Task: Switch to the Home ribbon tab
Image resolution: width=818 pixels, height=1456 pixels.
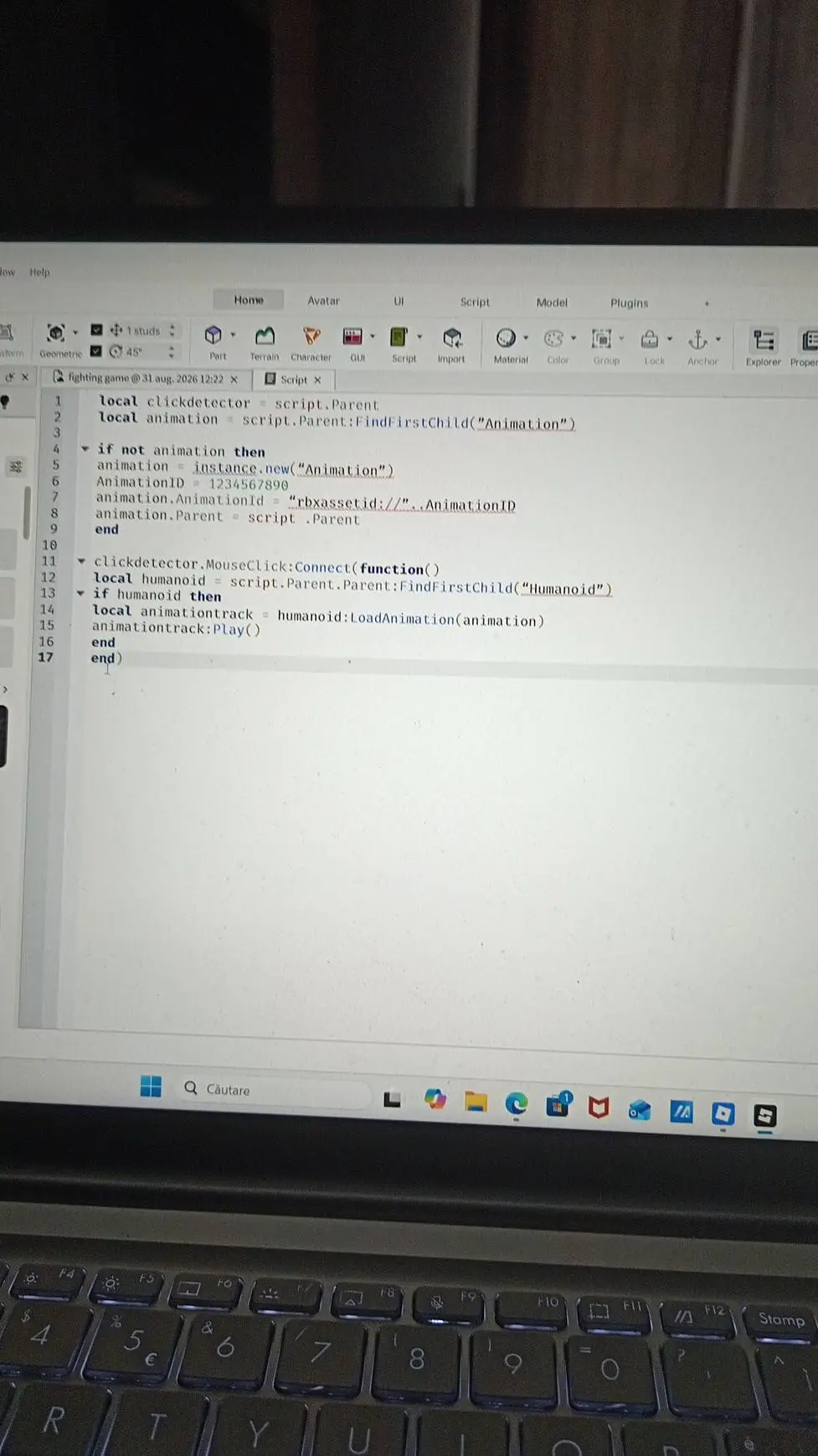Action: click(x=249, y=300)
